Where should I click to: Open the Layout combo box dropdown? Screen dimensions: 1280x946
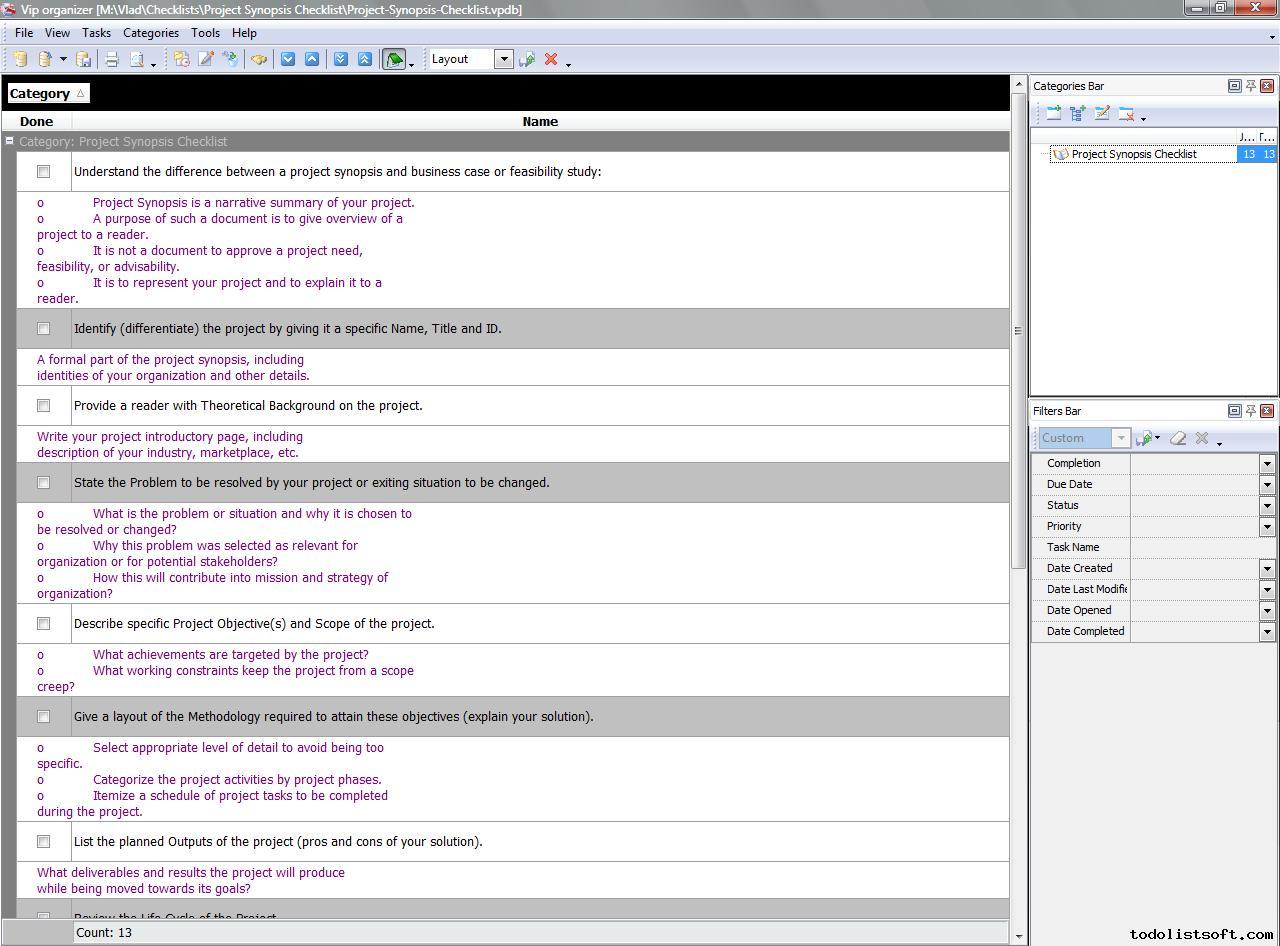[x=504, y=59]
